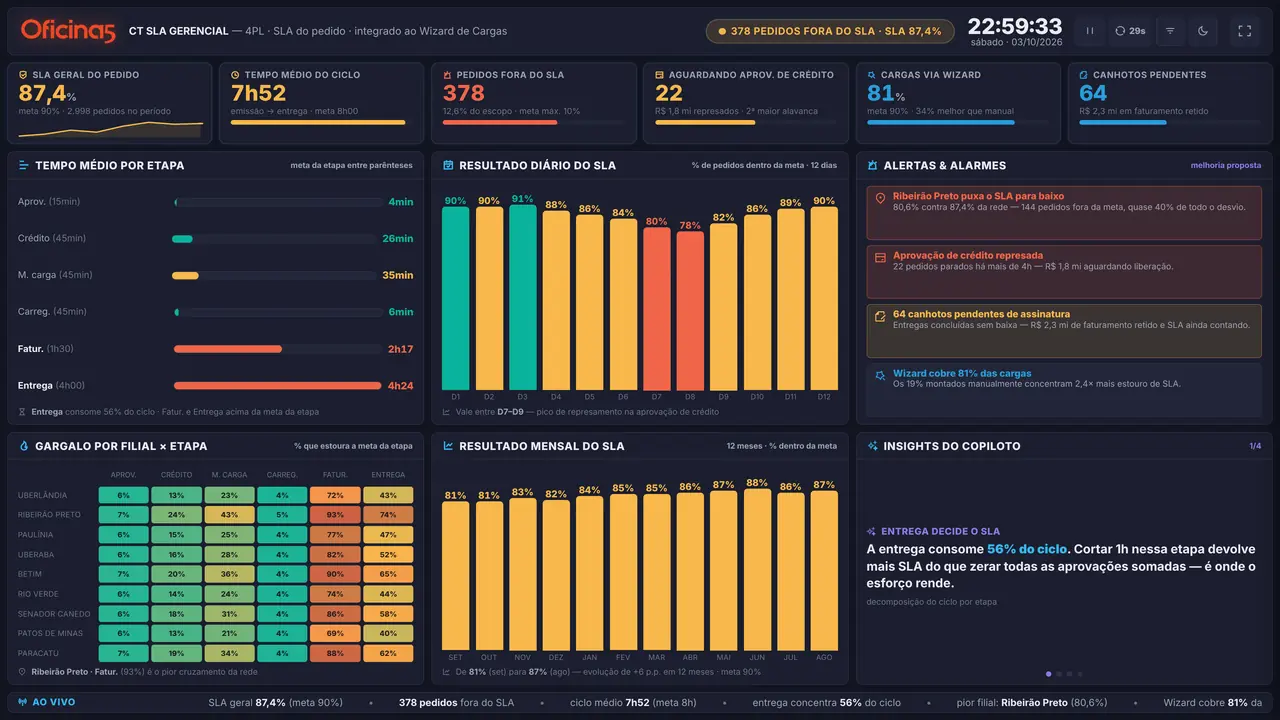Viewport: 1280px width, 720px height.
Task: Toggle dark mode with the moon icon
Action: (1203, 31)
